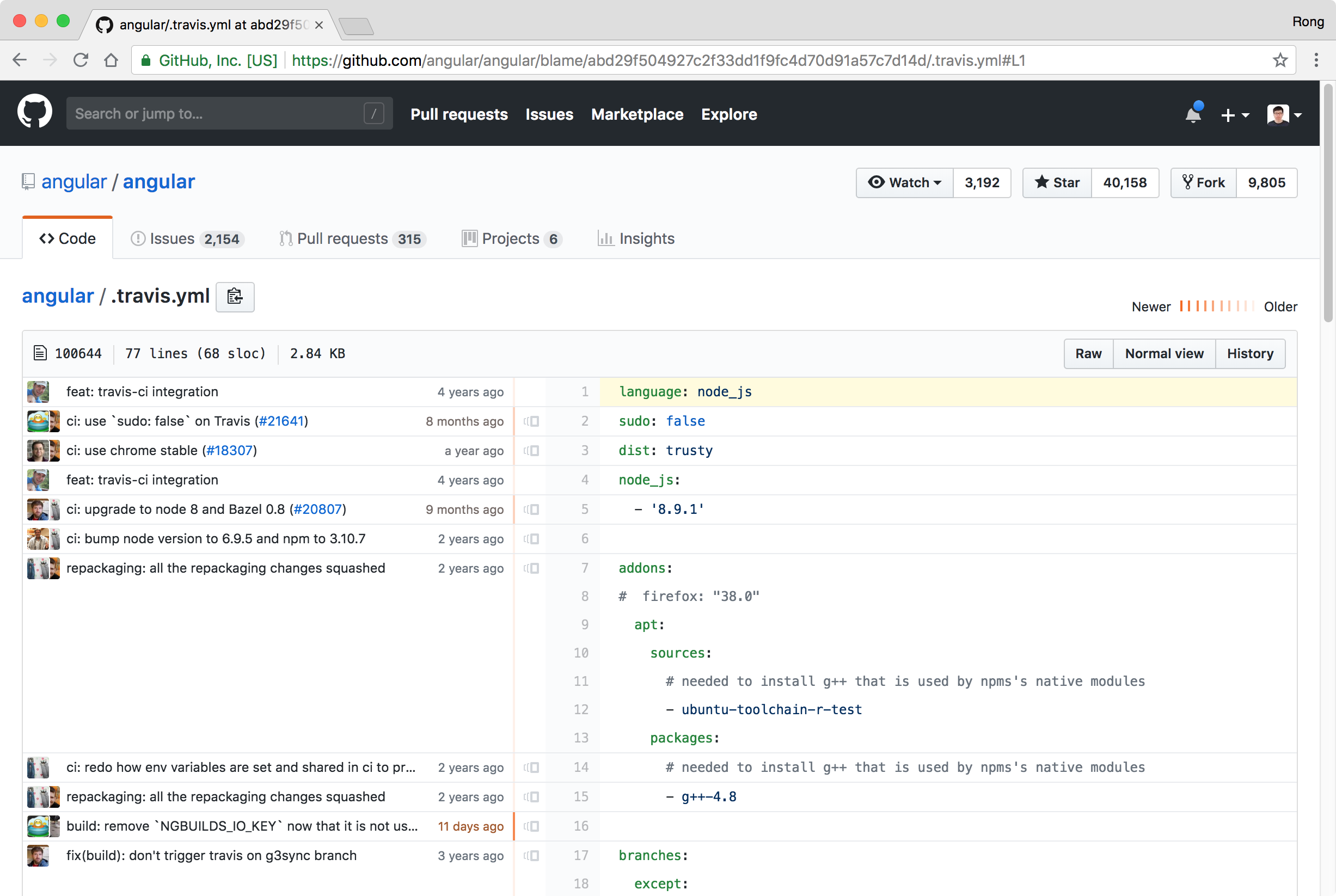
Task: Copy file path with clipboard icon
Action: tap(235, 297)
